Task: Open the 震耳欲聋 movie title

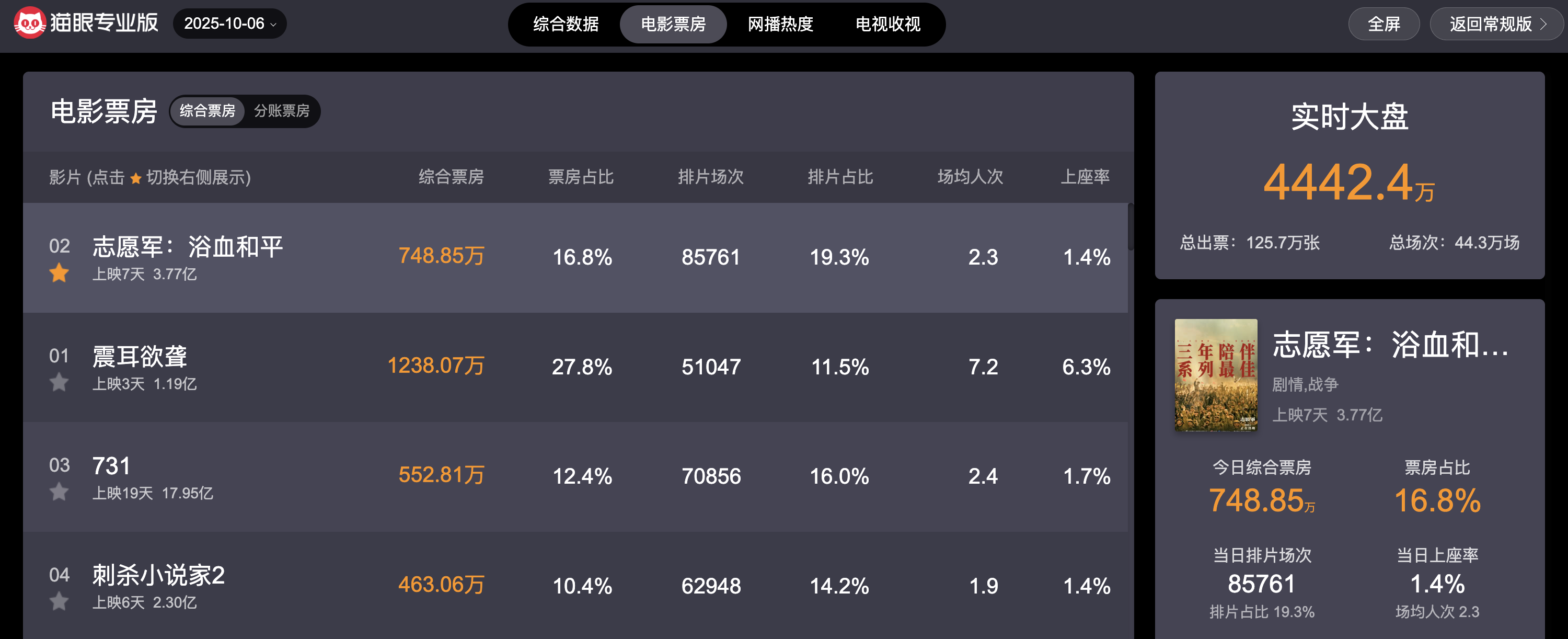Action: 140,356
